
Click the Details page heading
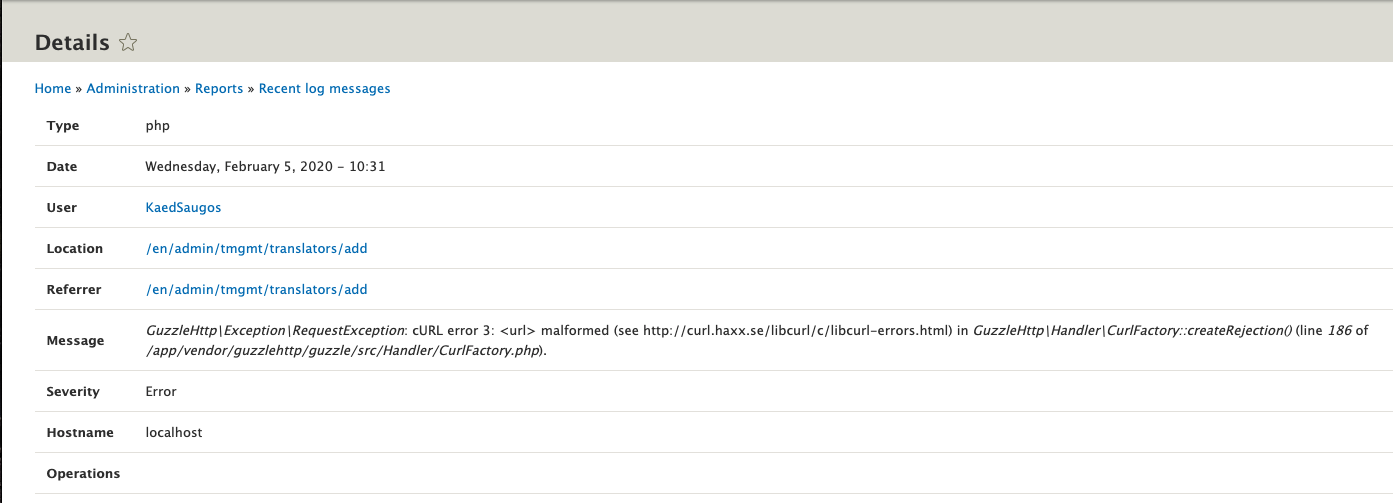pyautogui.click(x=72, y=43)
